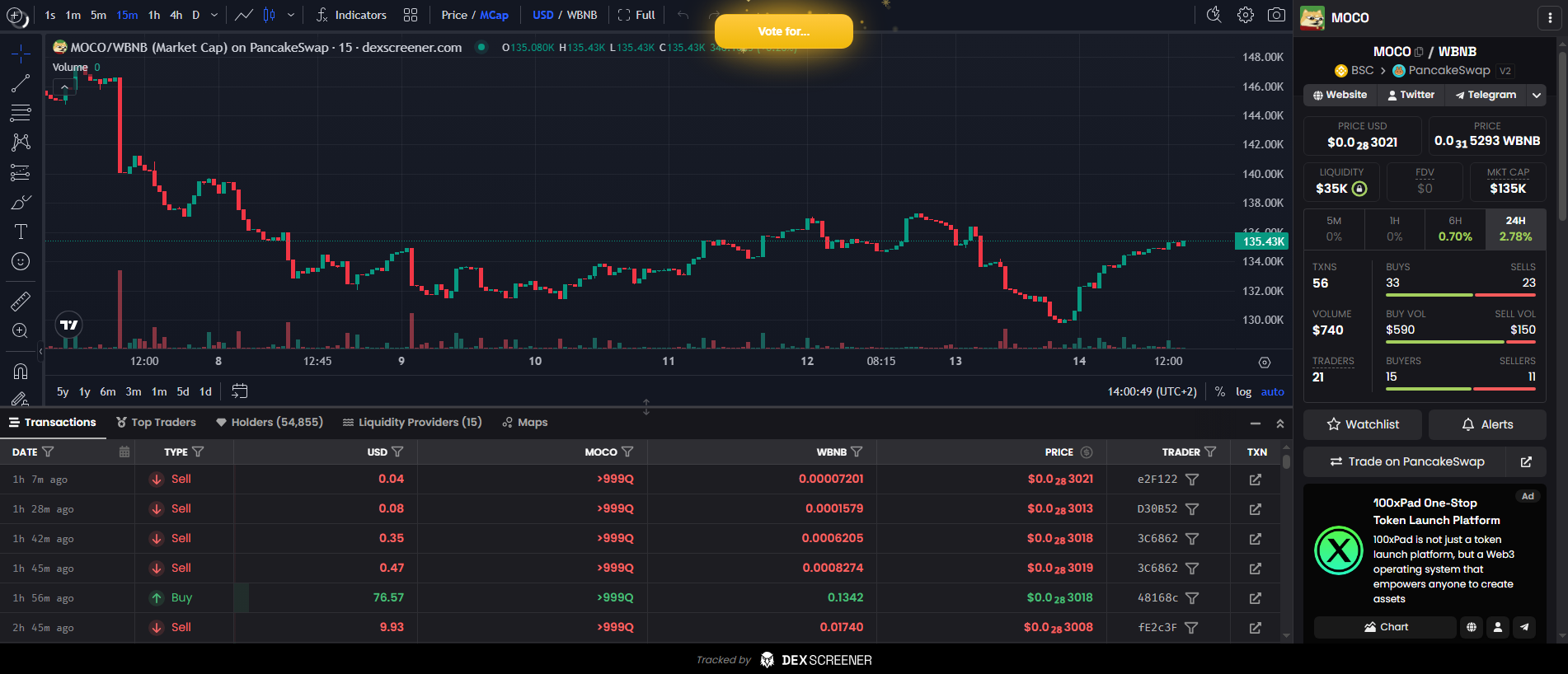Image resolution: width=1568 pixels, height=674 pixels.
Task: Toggle magnet mode for drawings
Action: 21,371
